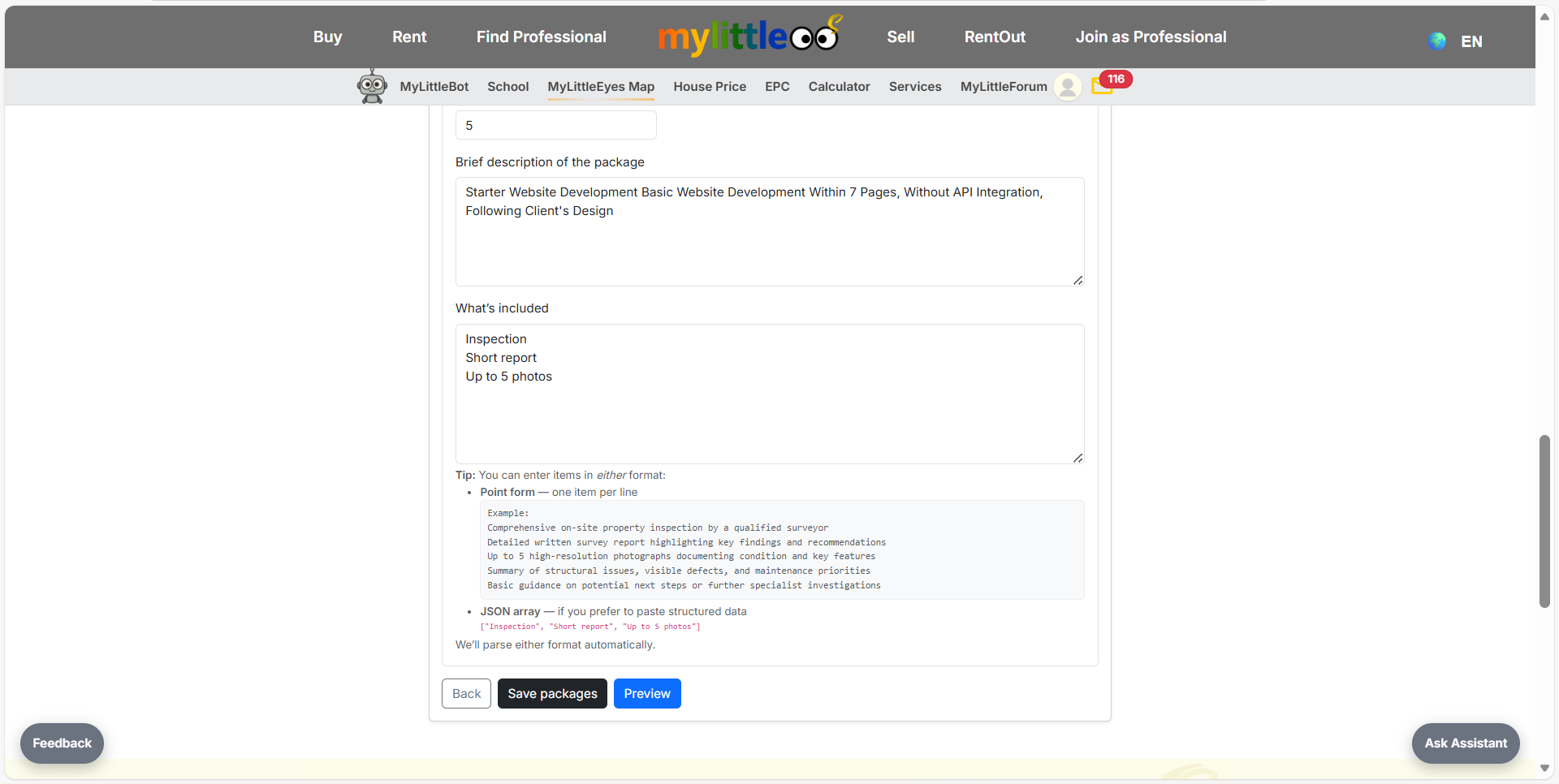Preview the package
This screenshot has height=784, width=1559.
coord(647,693)
